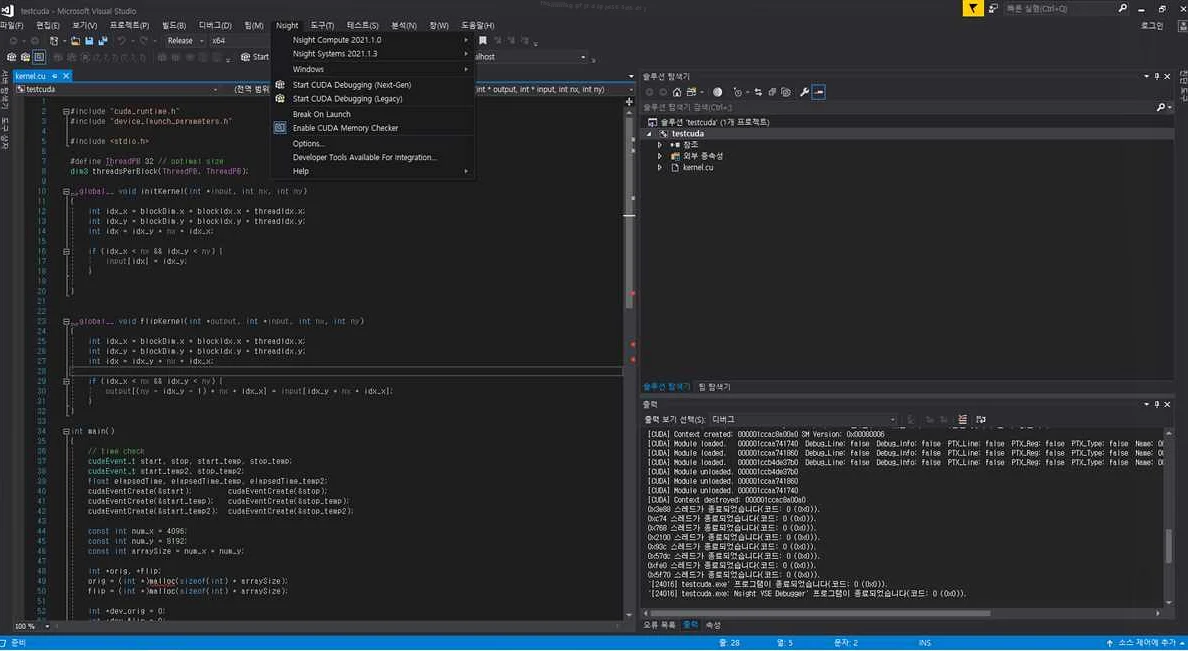Click the Save All icon in toolbar
The image size is (1188, 651).
click(x=101, y=41)
